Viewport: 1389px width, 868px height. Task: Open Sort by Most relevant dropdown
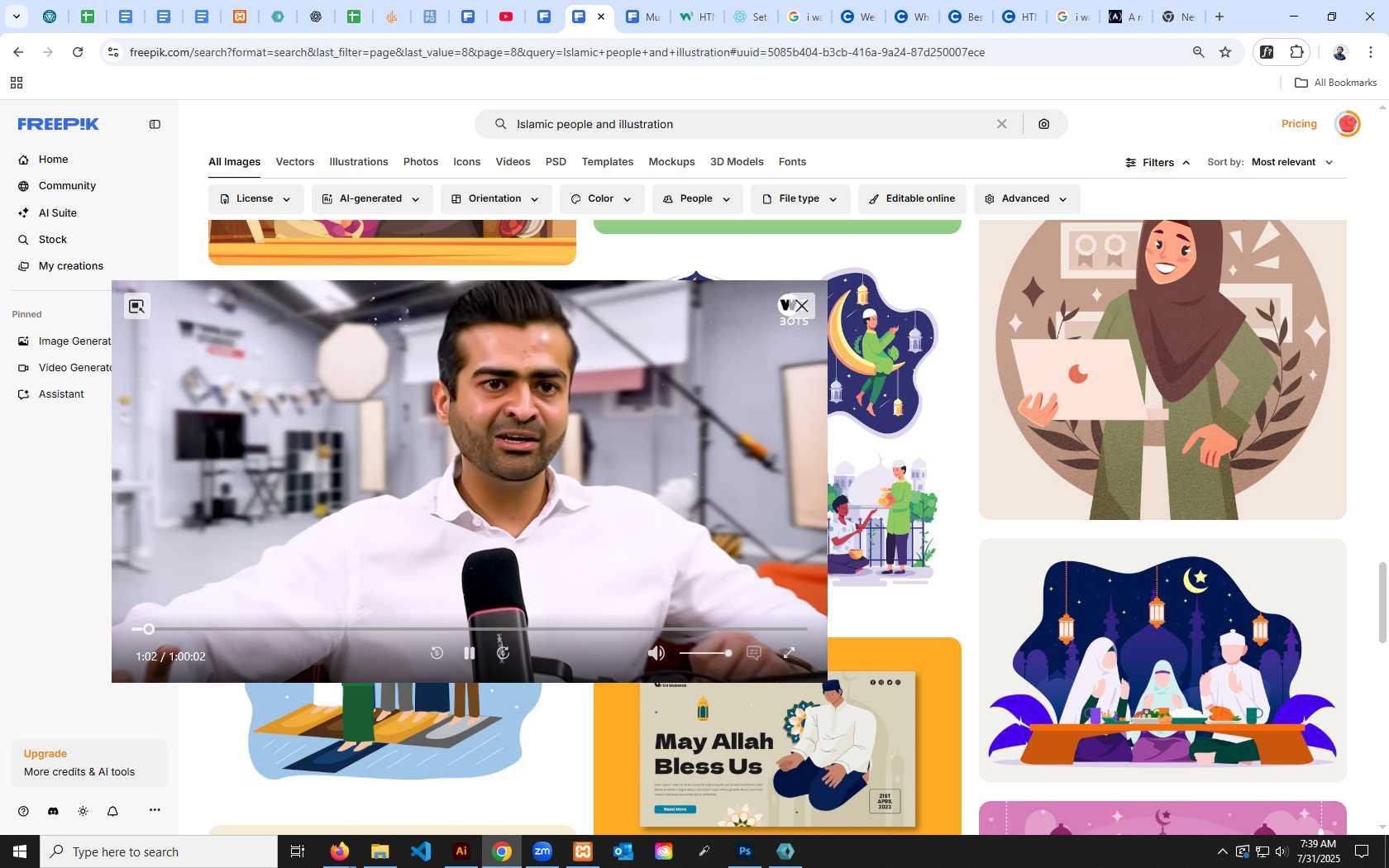[1292, 162]
